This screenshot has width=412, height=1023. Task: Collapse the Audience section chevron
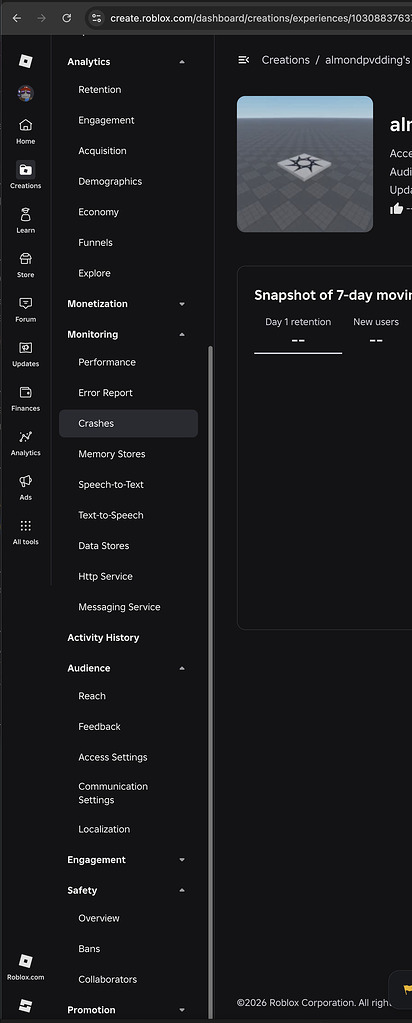coord(182,669)
